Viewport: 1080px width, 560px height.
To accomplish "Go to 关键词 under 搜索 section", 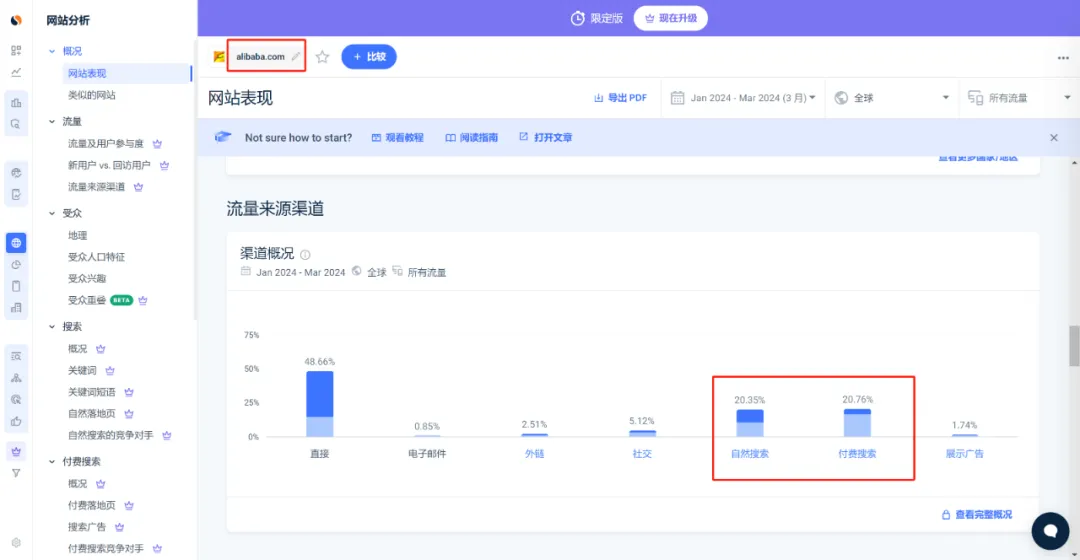I will pos(84,370).
